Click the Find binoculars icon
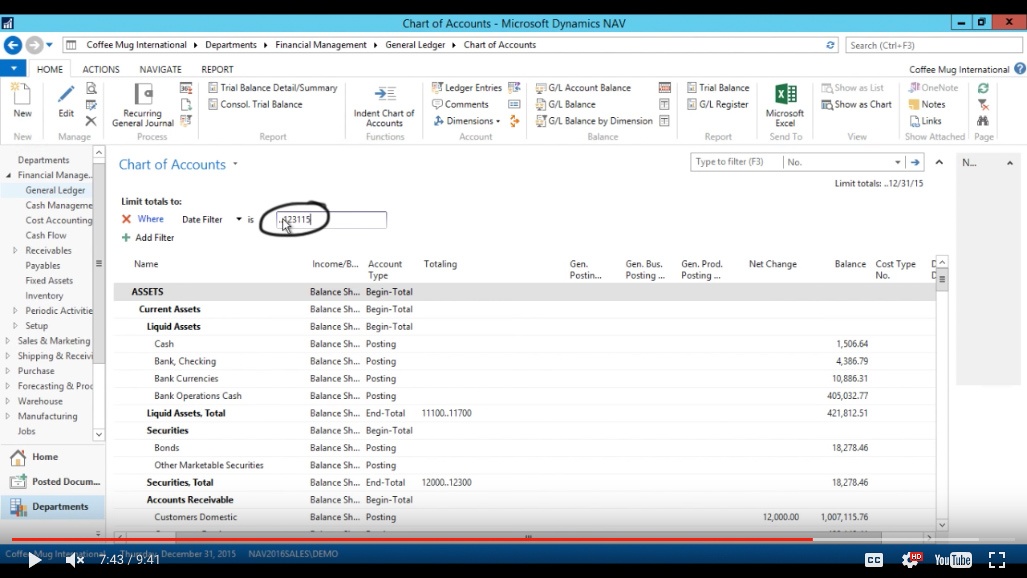 tap(983, 121)
